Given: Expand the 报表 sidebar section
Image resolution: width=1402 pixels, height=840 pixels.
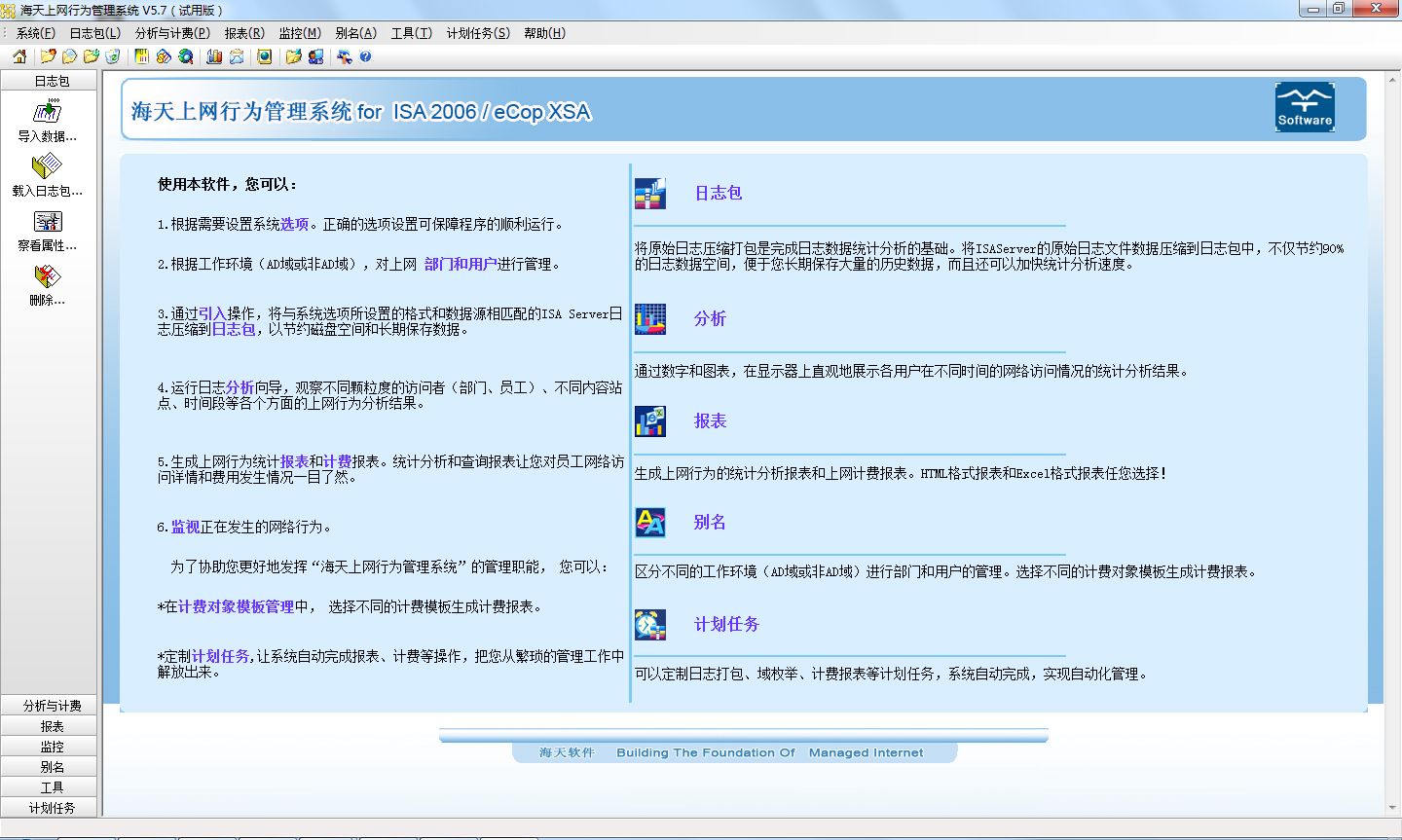Looking at the screenshot, I should click(52, 726).
